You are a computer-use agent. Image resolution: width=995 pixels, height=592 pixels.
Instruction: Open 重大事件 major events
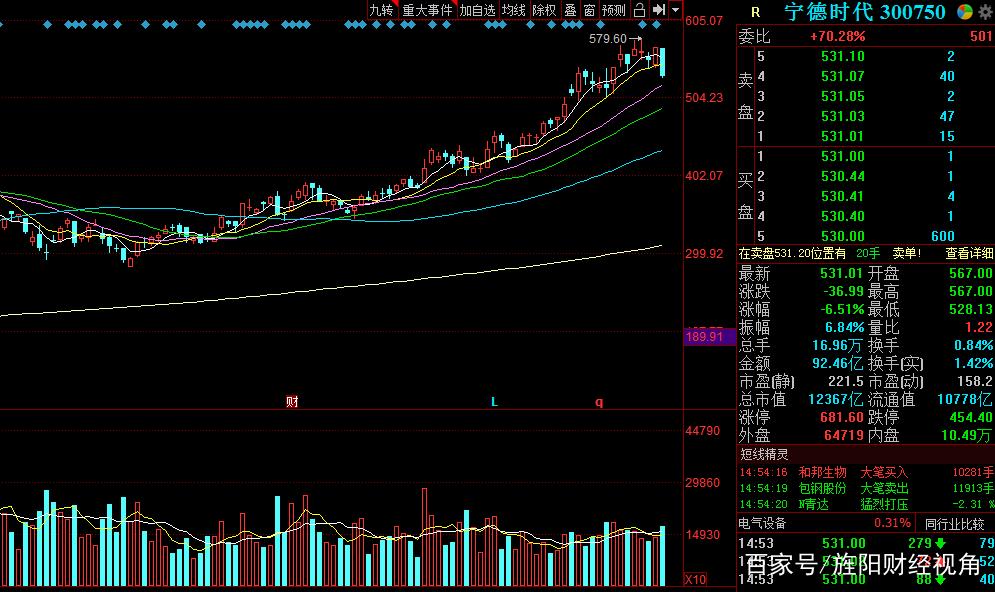[428, 10]
